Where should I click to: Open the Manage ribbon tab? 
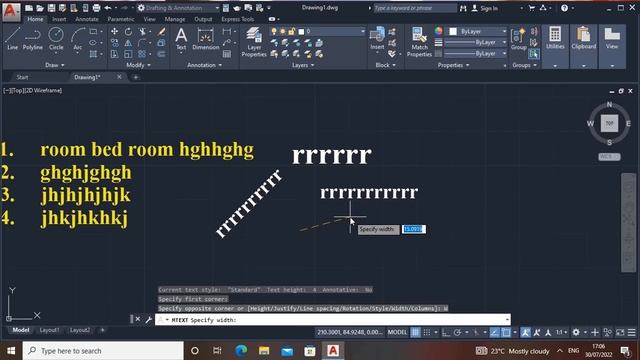coord(175,19)
